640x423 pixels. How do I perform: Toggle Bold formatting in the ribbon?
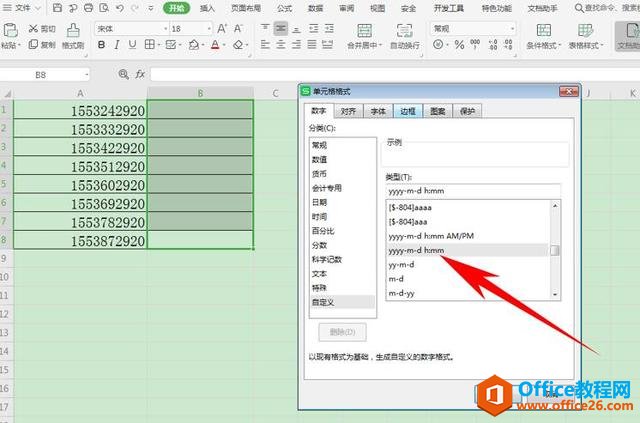tap(102, 45)
